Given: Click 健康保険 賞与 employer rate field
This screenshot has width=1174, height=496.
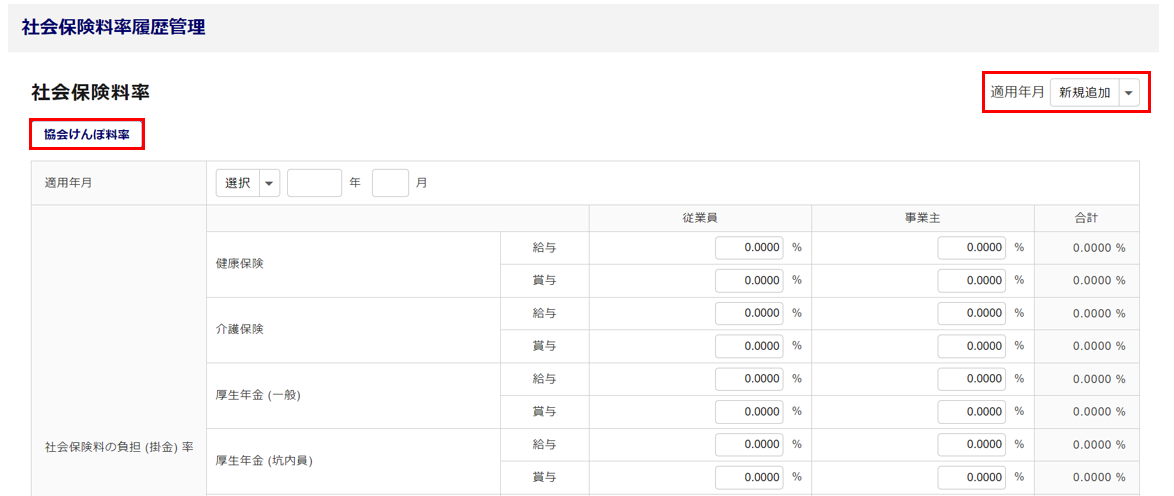Looking at the screenshot, I should pos(971,280).
